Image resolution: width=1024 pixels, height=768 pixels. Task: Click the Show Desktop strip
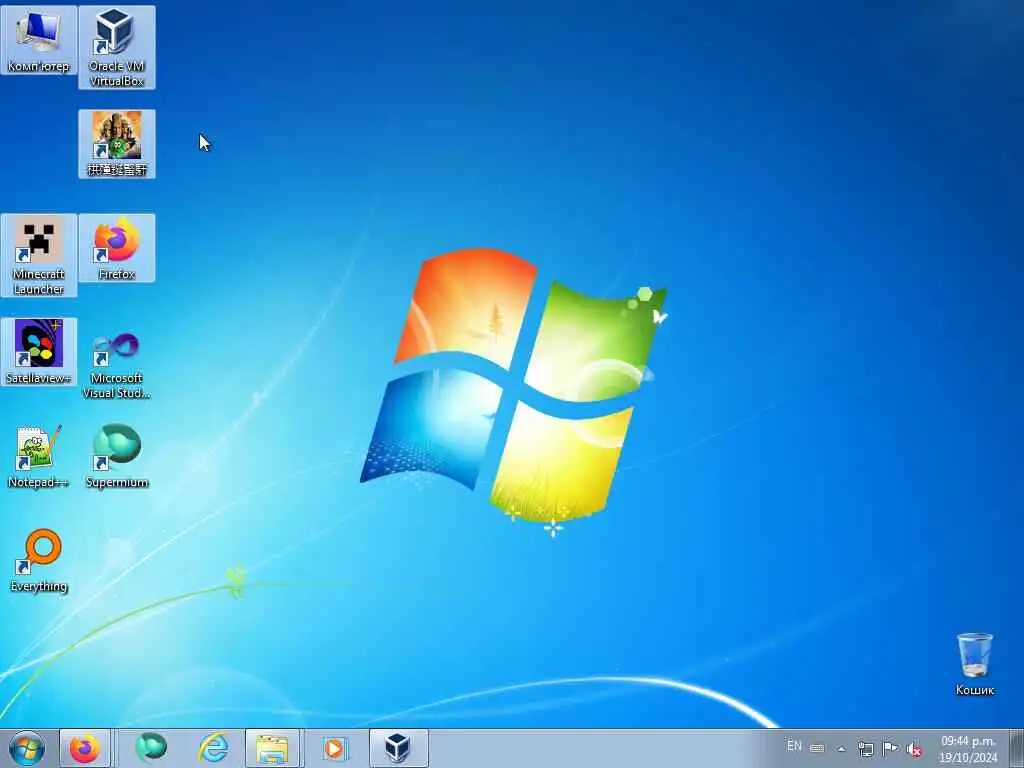(x=1016, y=748)
